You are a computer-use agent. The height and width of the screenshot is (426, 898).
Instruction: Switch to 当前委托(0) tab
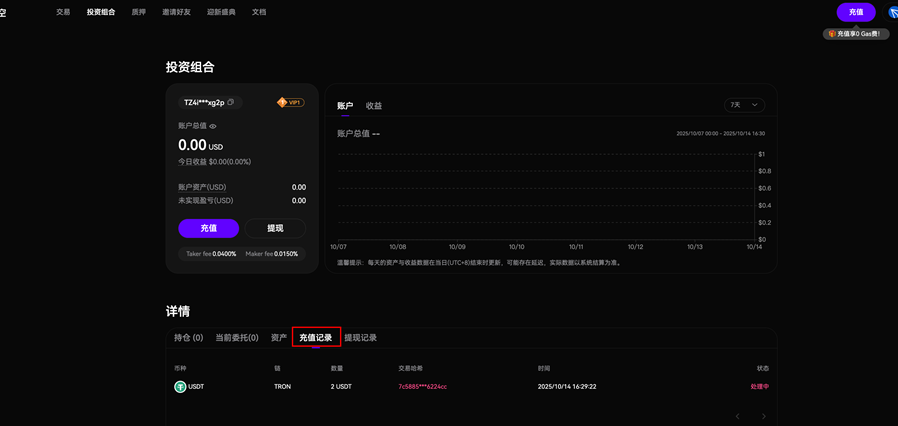pos(237,338)
